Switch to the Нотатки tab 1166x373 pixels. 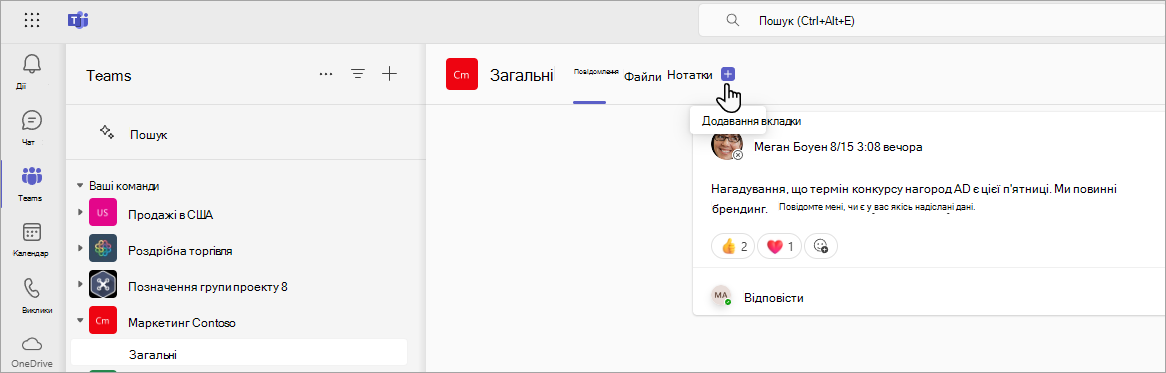tap(689, 74)
